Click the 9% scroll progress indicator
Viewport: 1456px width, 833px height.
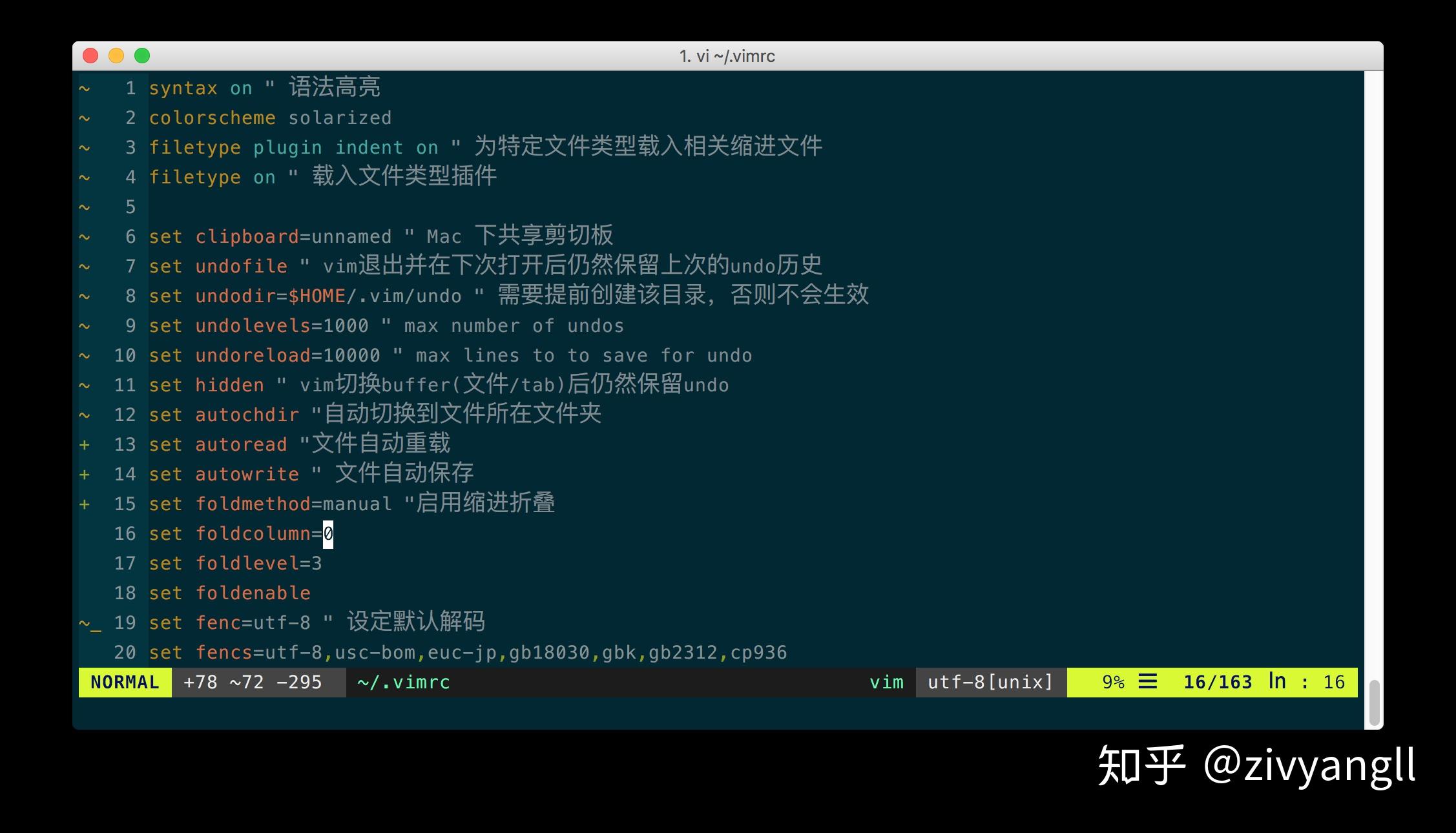tap(1113, 681)
